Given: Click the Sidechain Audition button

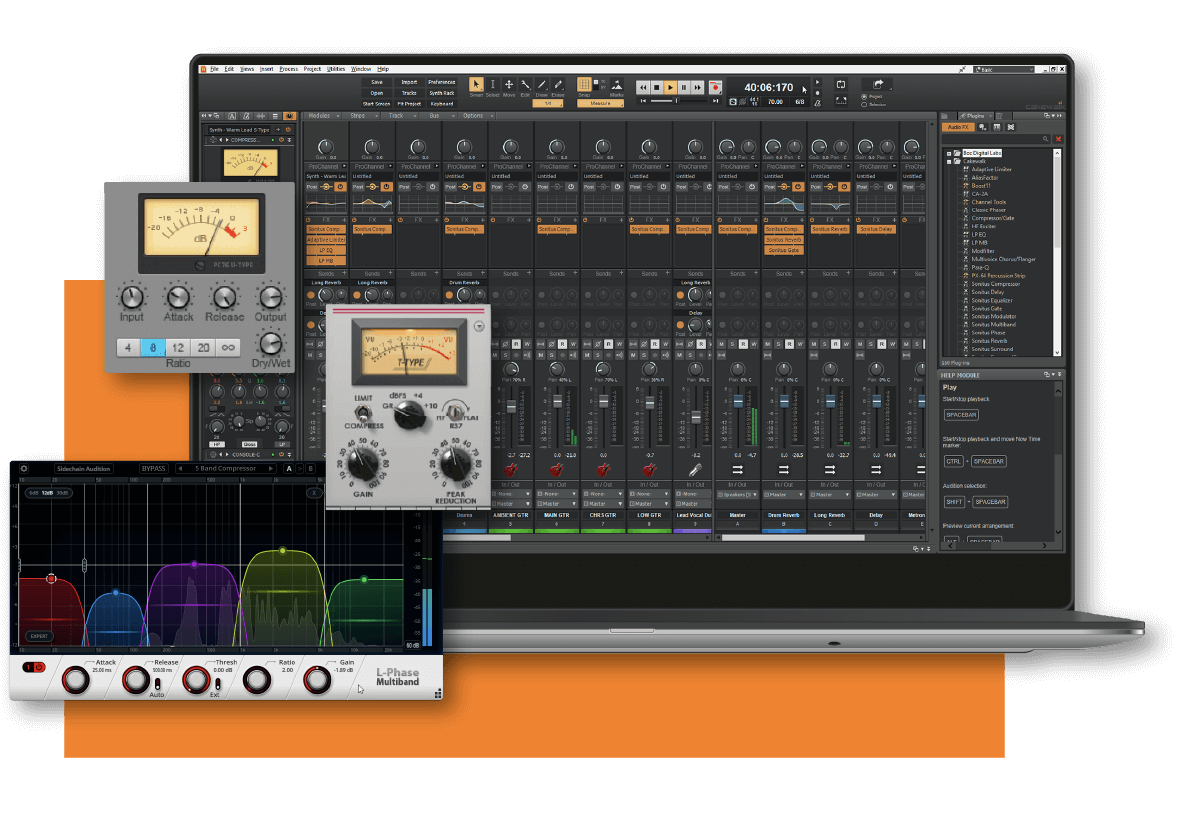Looking at the screenshot, I should tap(84, 468).
